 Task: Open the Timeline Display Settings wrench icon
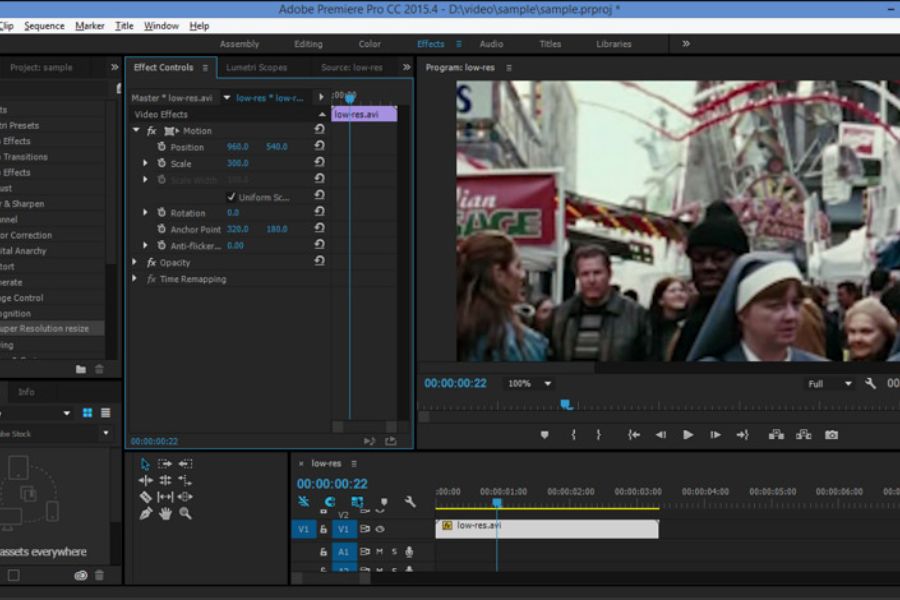click(410, 503)
